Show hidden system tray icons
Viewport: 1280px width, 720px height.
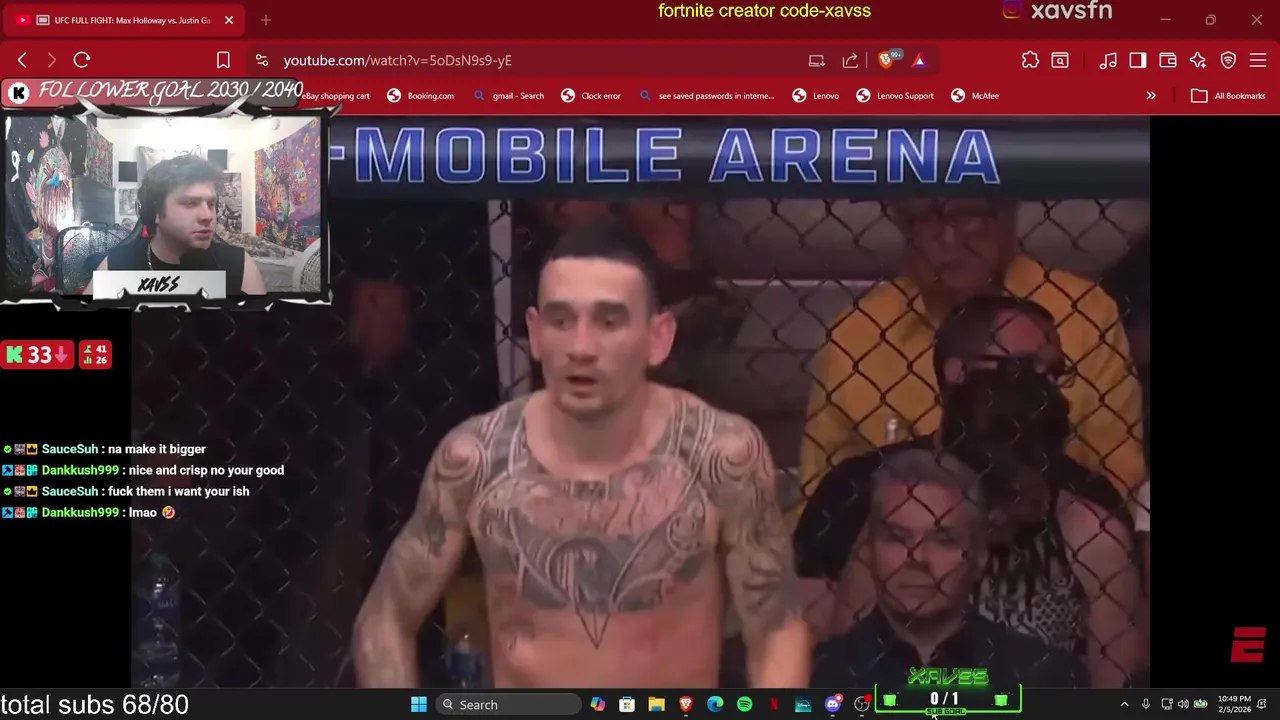click(x=1124, y=705)
